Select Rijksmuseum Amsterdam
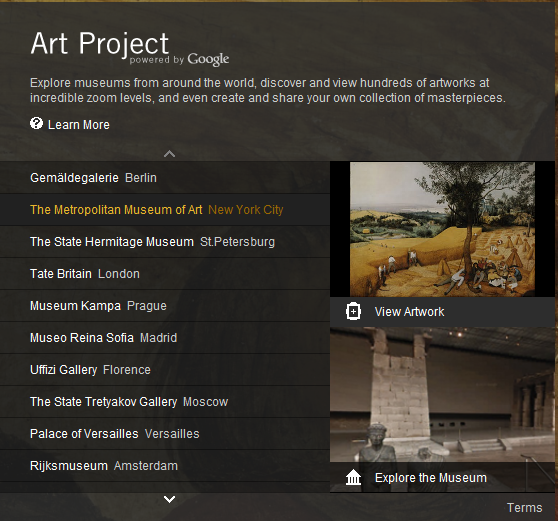 pos(165,466)
